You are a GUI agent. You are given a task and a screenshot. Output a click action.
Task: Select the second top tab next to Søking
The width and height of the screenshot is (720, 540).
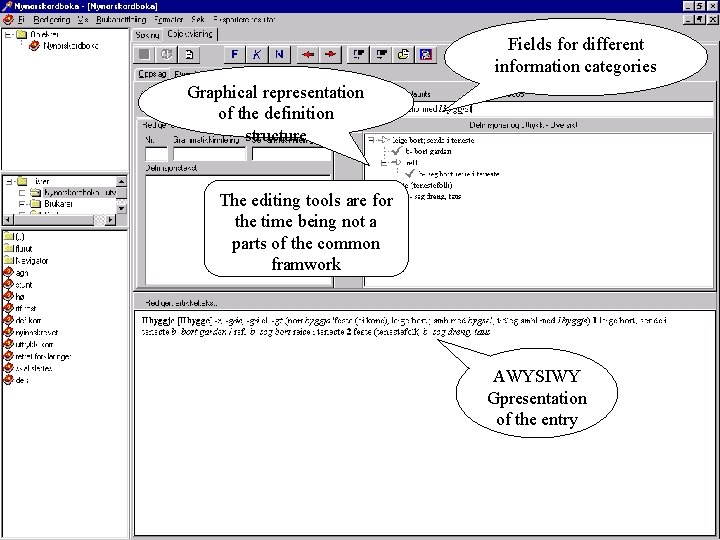click(x=190, y=34)
